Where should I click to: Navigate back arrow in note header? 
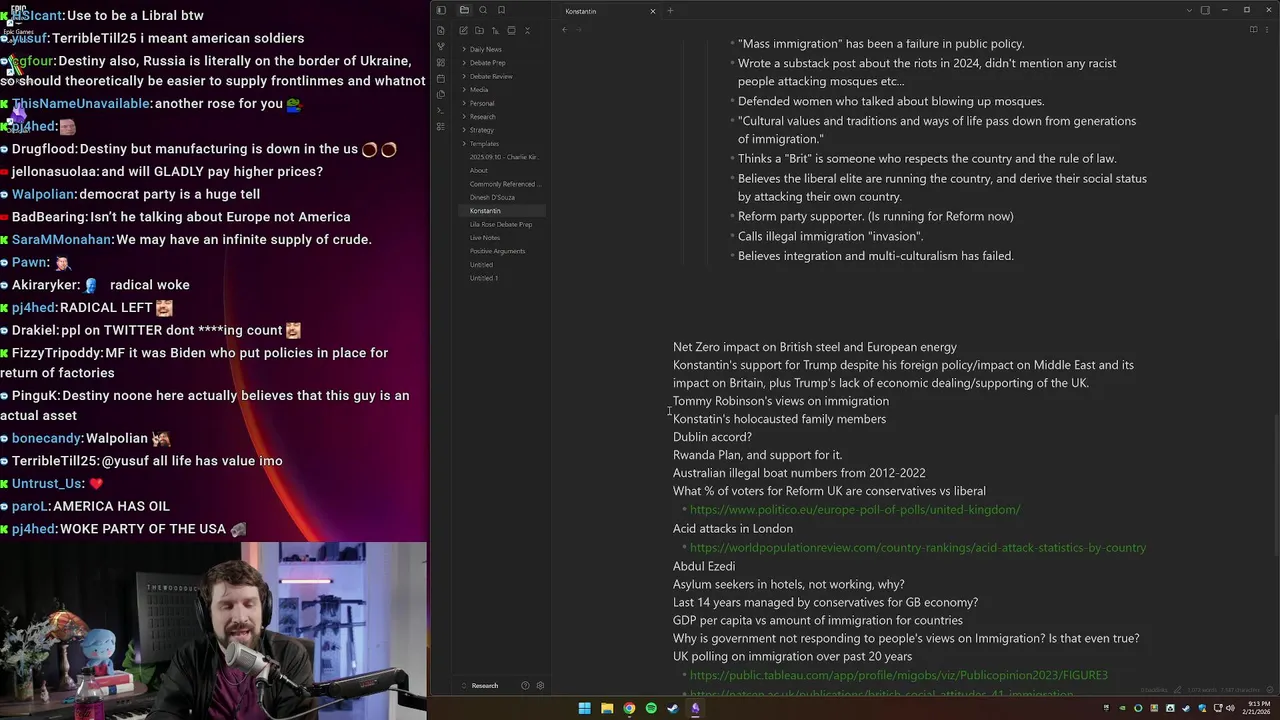click(565, 30)
